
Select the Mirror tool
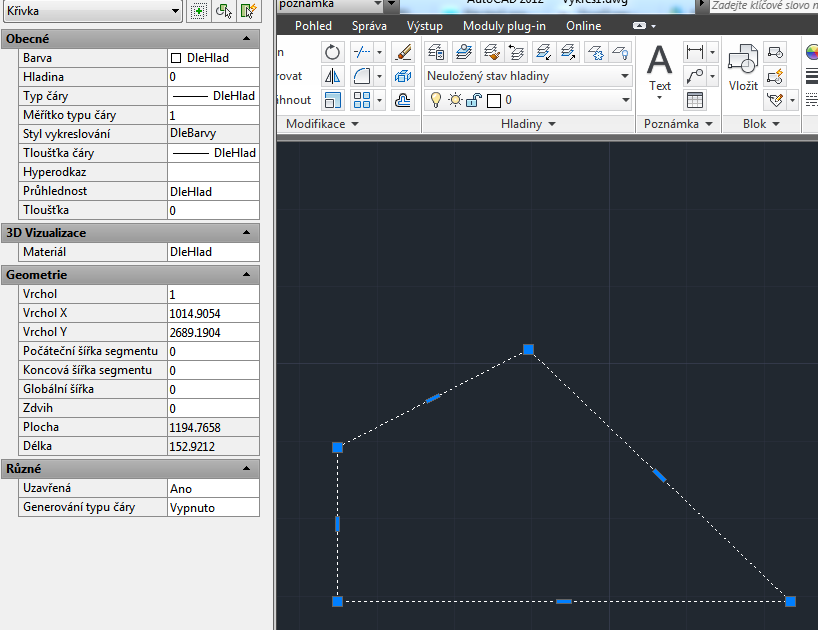click(332, 76)
